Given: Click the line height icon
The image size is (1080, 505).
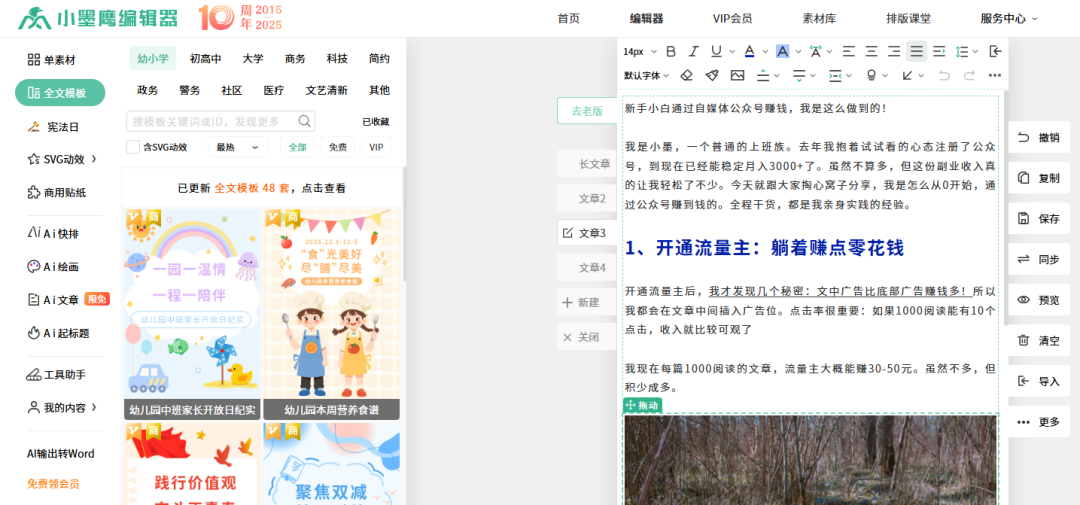Looking at the screenshot, I should pyautogui.click(x=962, y=51).
